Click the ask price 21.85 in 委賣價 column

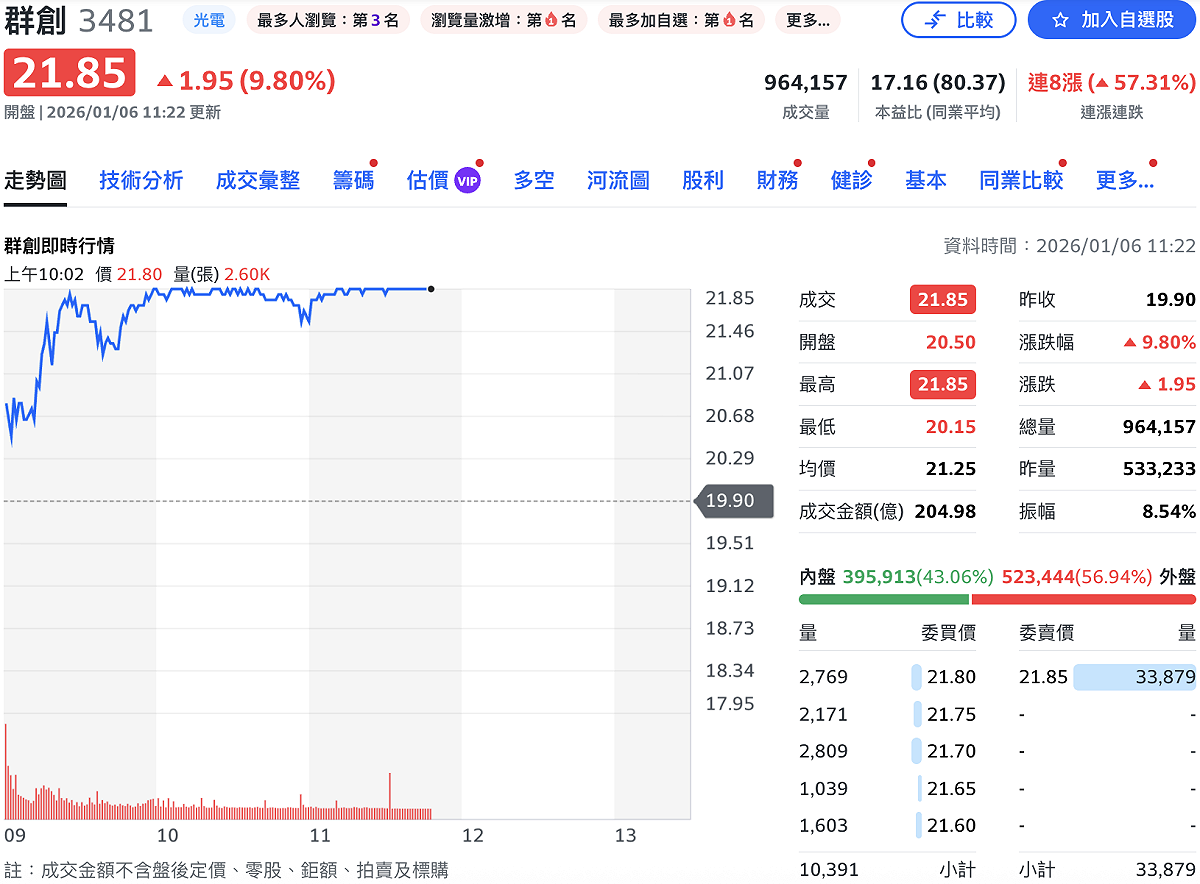tap(1043, 677)
